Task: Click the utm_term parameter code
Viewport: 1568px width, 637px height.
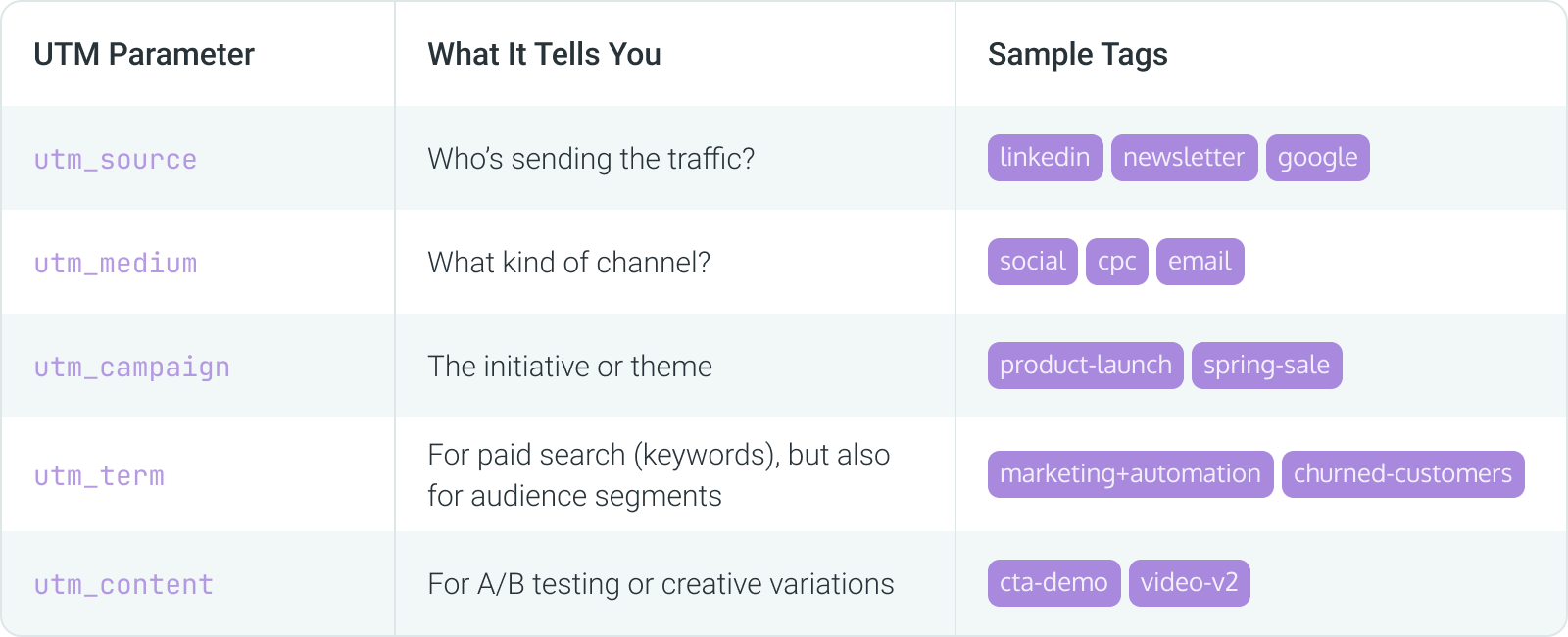Action: (99, 475)
